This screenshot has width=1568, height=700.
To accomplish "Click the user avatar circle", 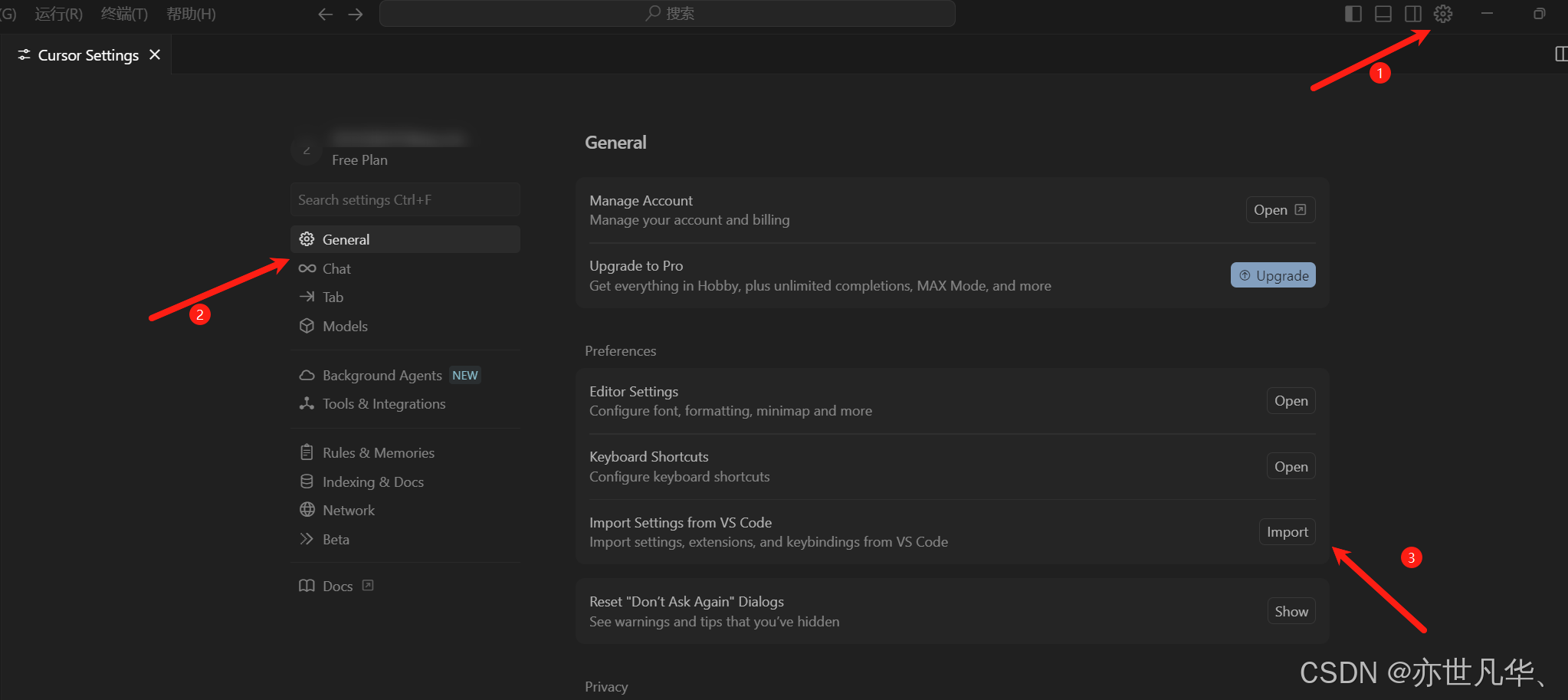I will (x=306, y=149).
